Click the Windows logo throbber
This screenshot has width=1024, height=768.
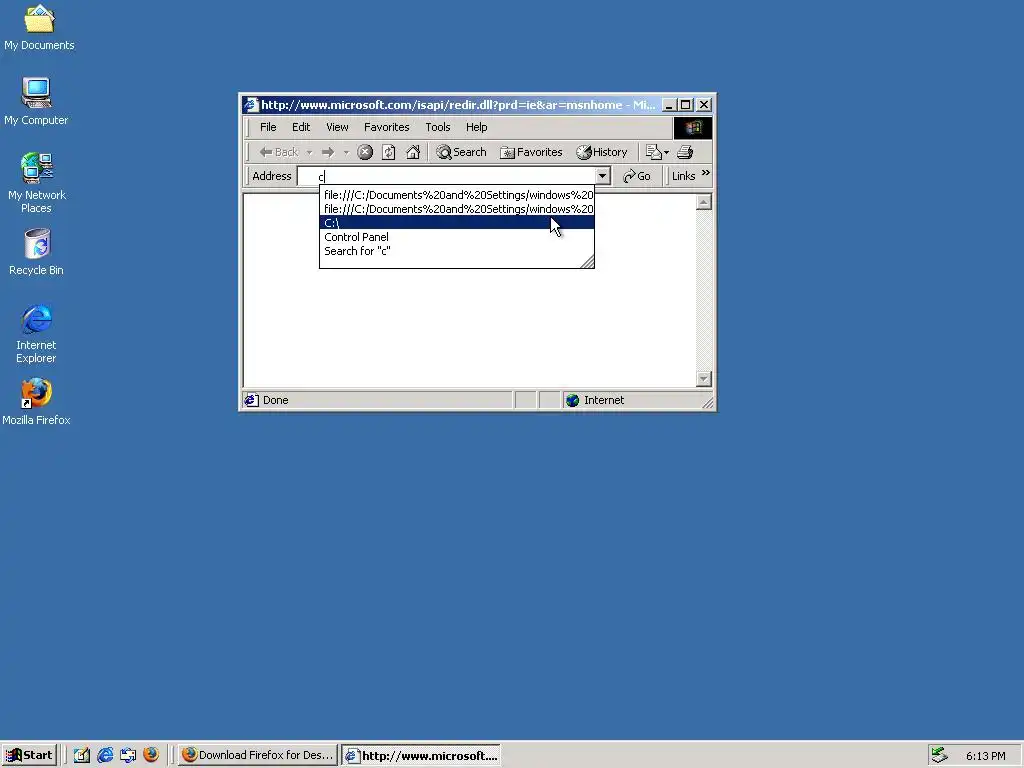pyautogui.click(x=693, y=127)
